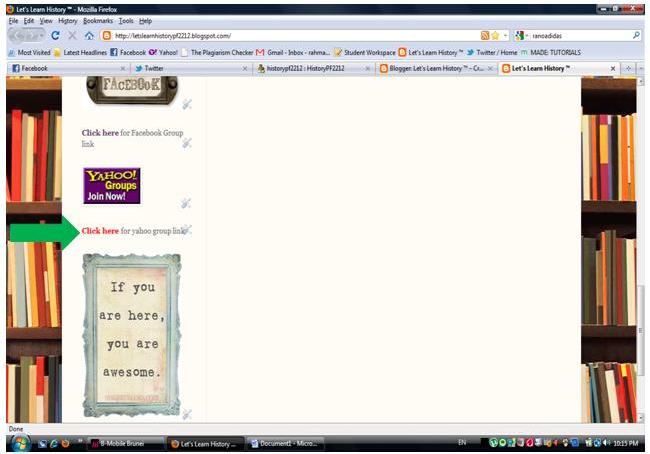The height and width of the screenshot is (454, 650).
Task: Click the search magnifier icon
Action: [636, 36]
